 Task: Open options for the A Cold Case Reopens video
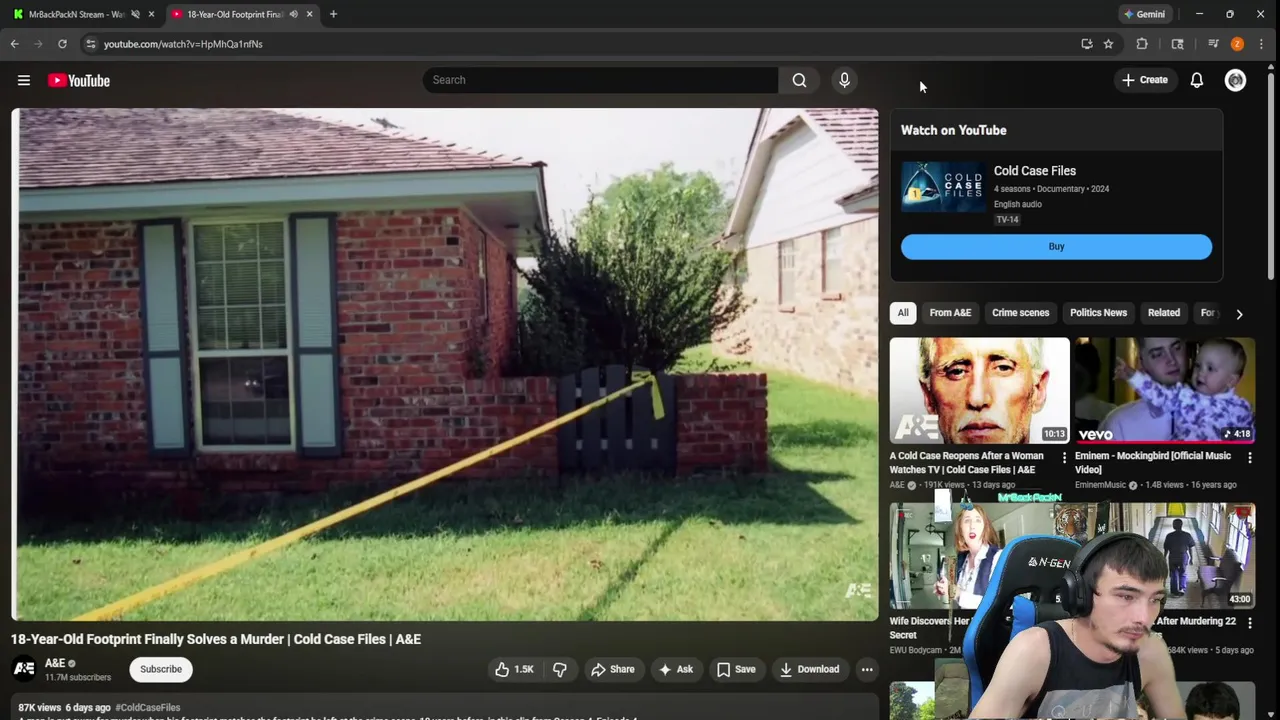pos(1064,457)
